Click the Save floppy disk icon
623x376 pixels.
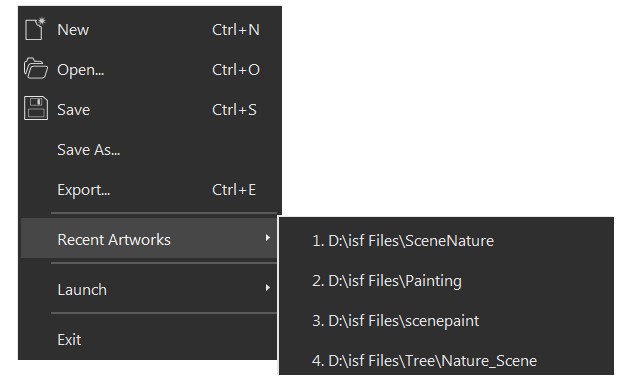(x=36, y=108)
